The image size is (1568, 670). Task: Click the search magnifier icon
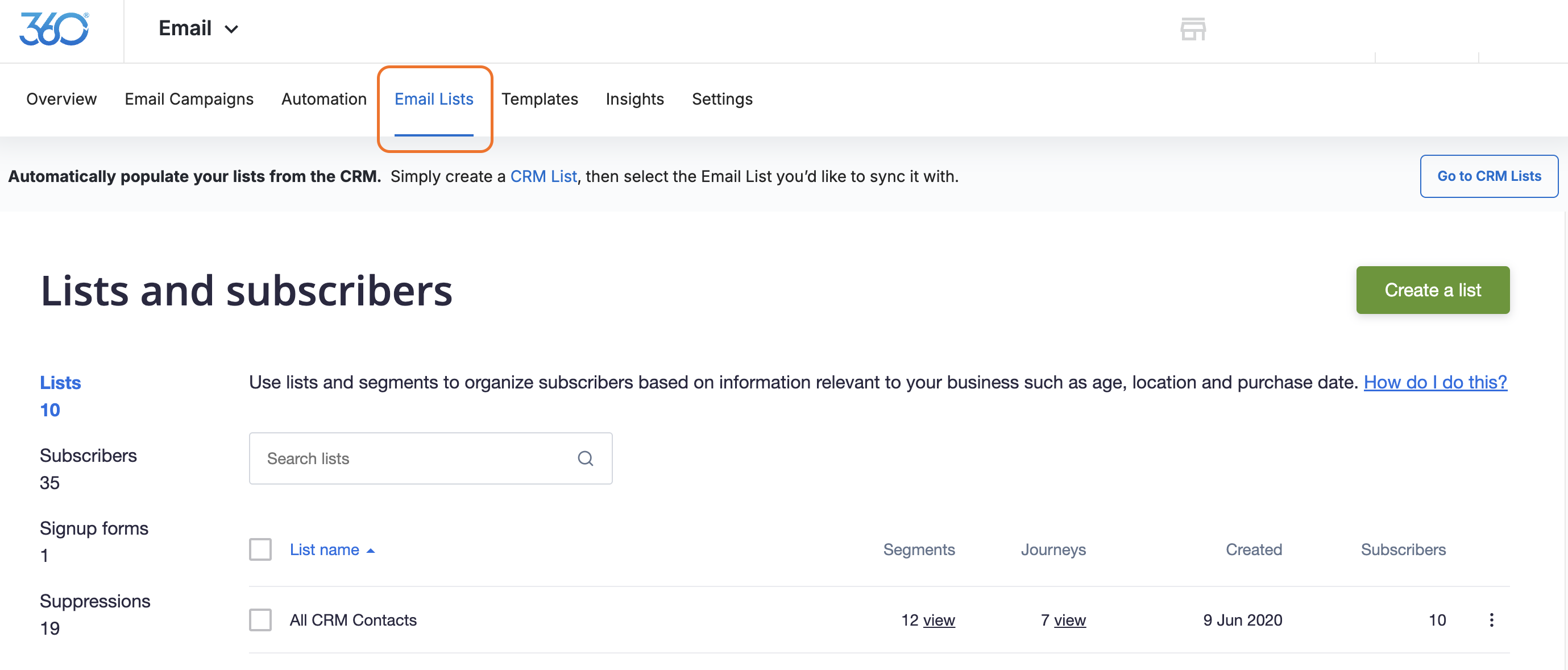point(585,458)
